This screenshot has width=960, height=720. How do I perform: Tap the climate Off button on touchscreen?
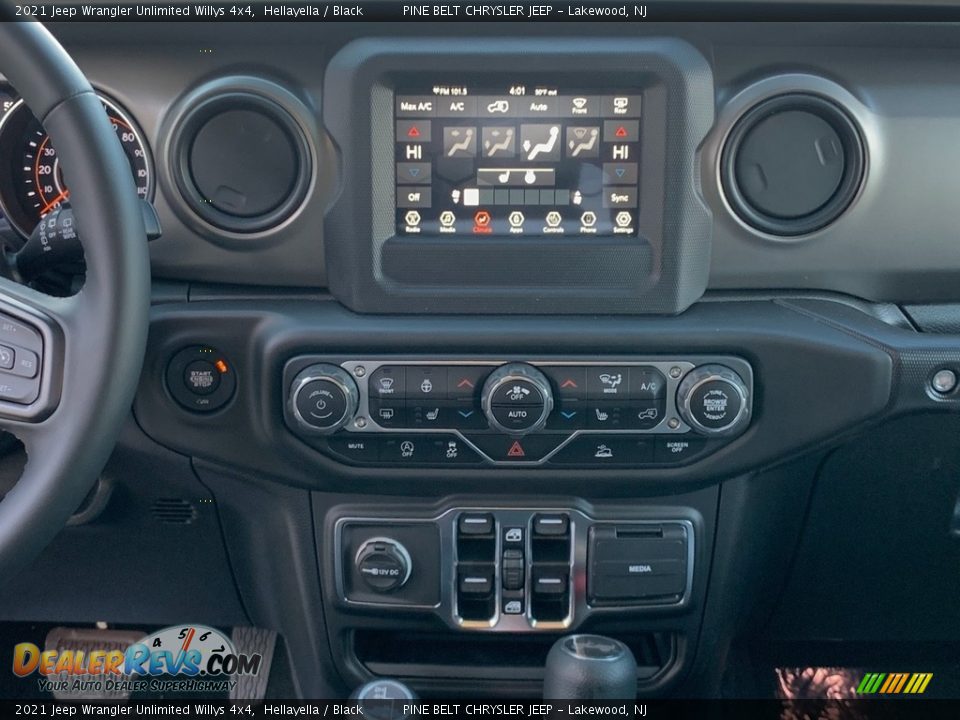click(414, 197)
